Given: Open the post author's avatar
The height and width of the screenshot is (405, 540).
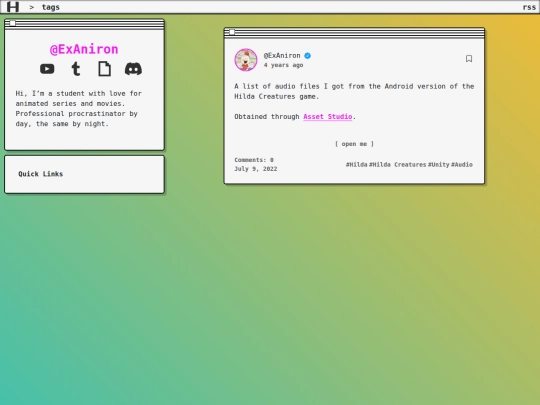Looking at the screenshot, I should [x=246, y=60].
